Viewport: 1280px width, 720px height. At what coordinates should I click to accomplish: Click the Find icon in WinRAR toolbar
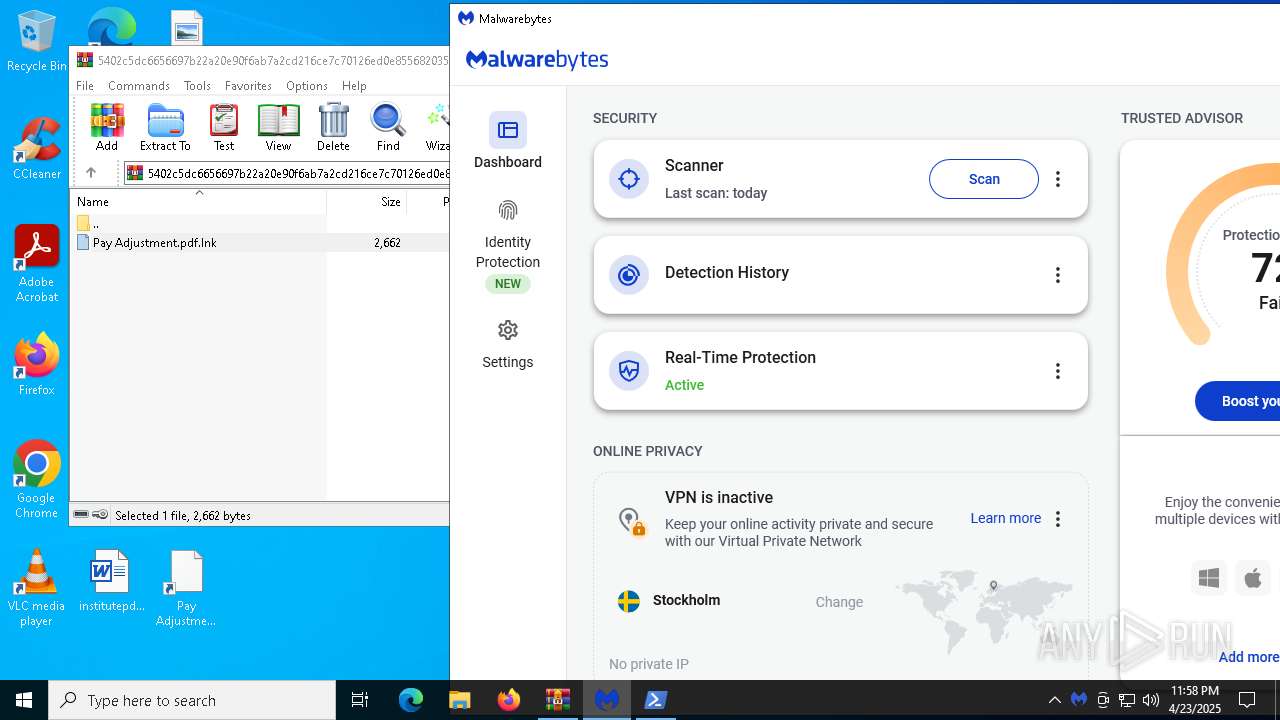[388, 128]
